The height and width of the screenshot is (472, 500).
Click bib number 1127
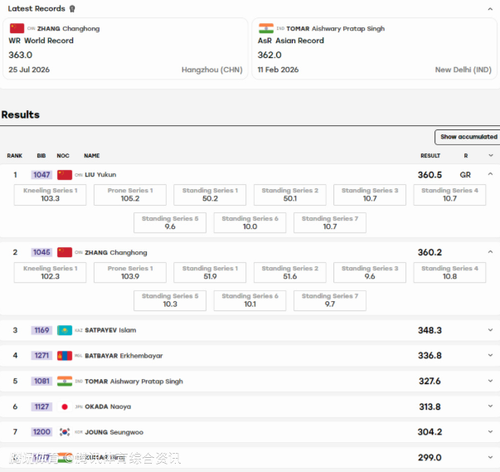(42, 407)
